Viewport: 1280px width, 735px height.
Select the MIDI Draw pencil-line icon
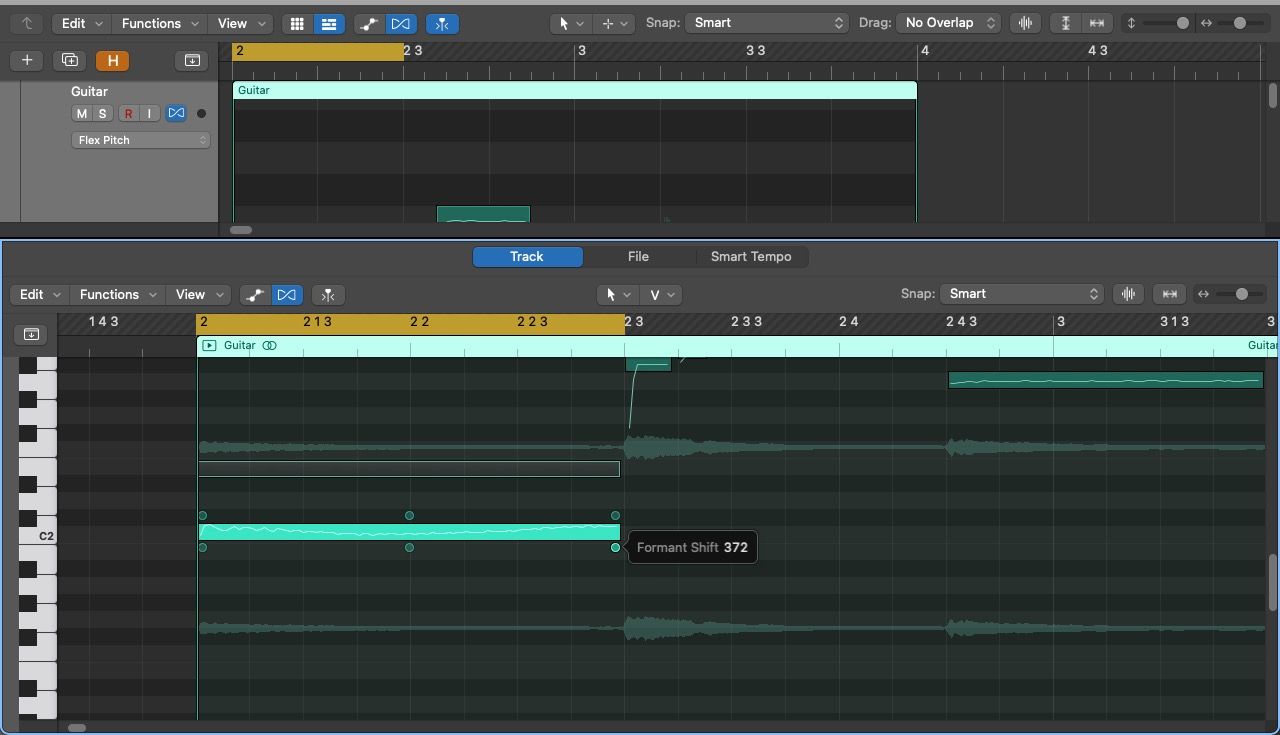pyautogui.click(x=255, y=294)
